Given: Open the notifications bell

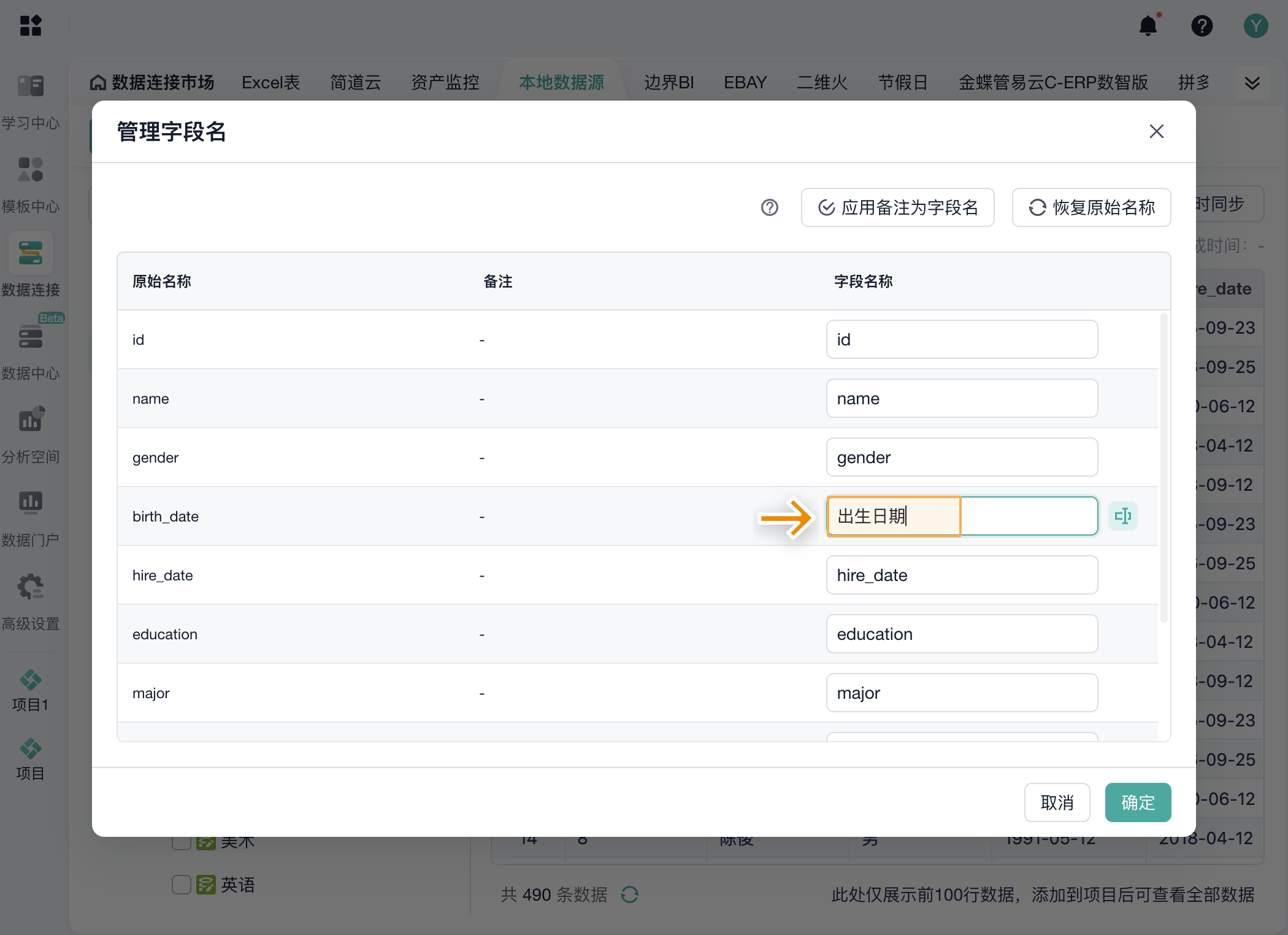Looking at the screenshot, I should 1148,26.
